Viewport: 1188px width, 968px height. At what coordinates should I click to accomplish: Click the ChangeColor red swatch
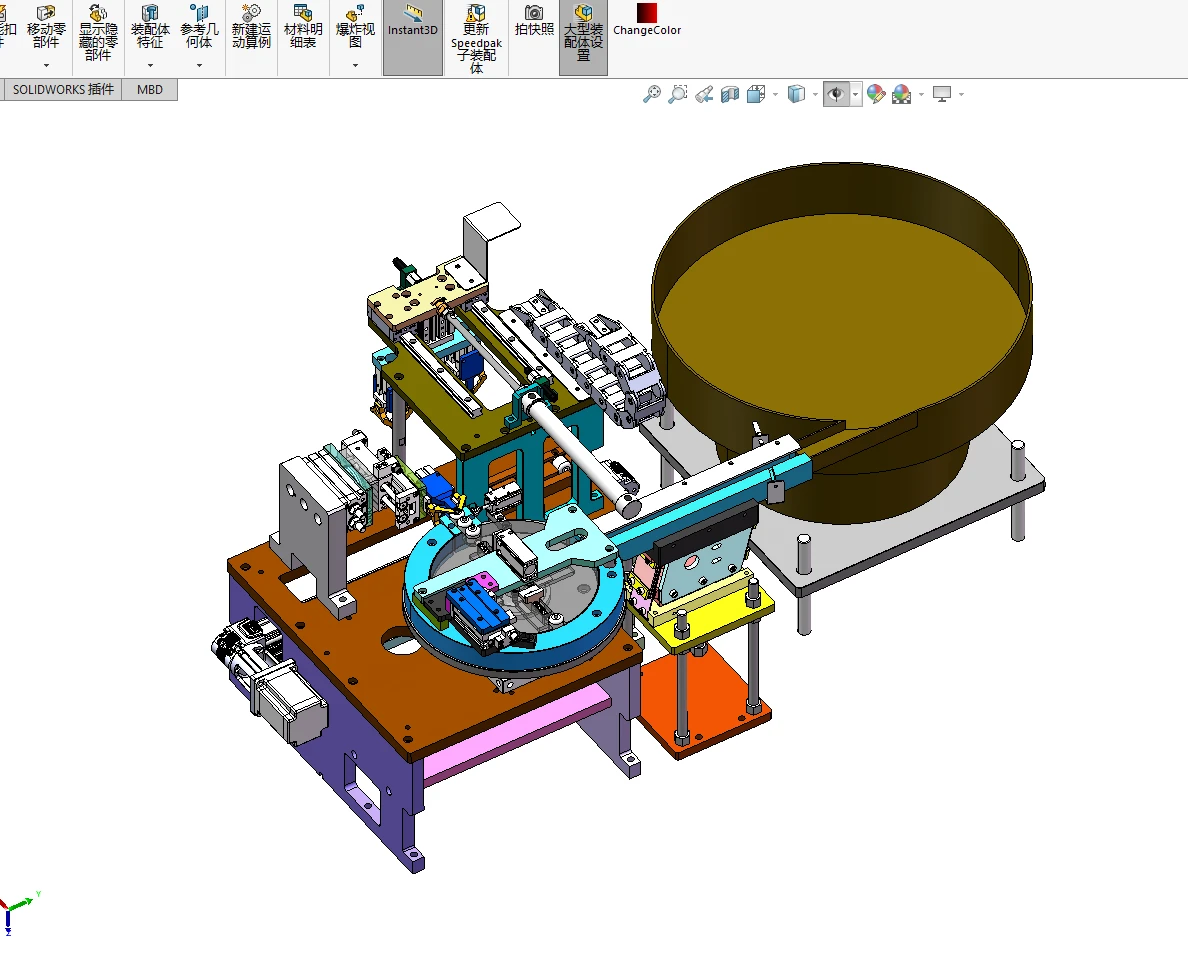click(646, 13)
